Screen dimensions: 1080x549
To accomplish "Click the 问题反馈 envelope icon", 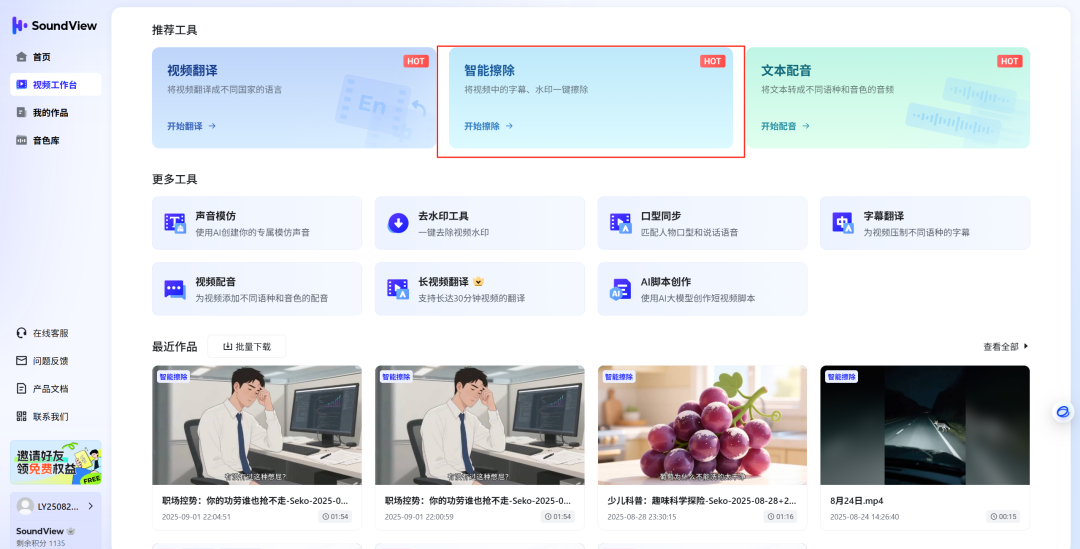I will [x=21, y=361].
